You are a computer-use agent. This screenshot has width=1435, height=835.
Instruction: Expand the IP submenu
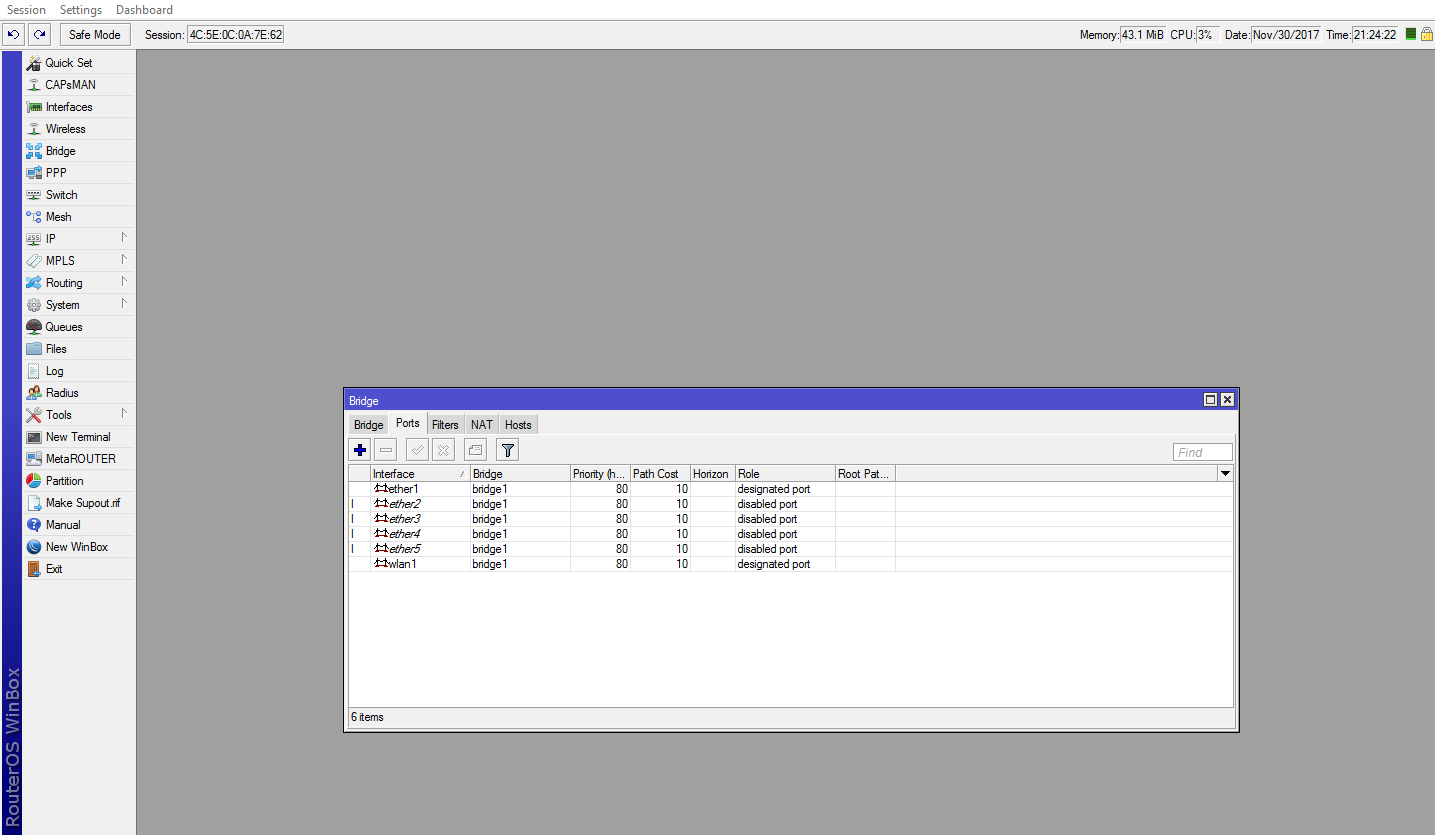79,239
